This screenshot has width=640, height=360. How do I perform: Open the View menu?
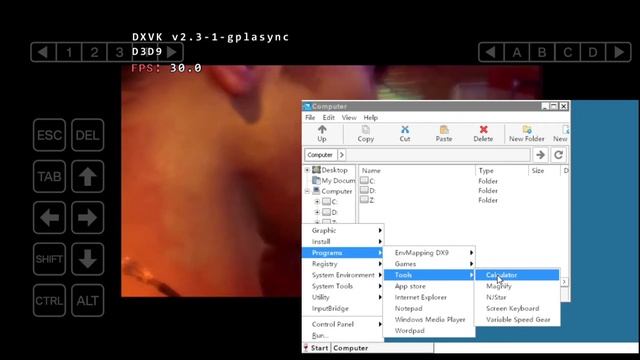[349, 118]
